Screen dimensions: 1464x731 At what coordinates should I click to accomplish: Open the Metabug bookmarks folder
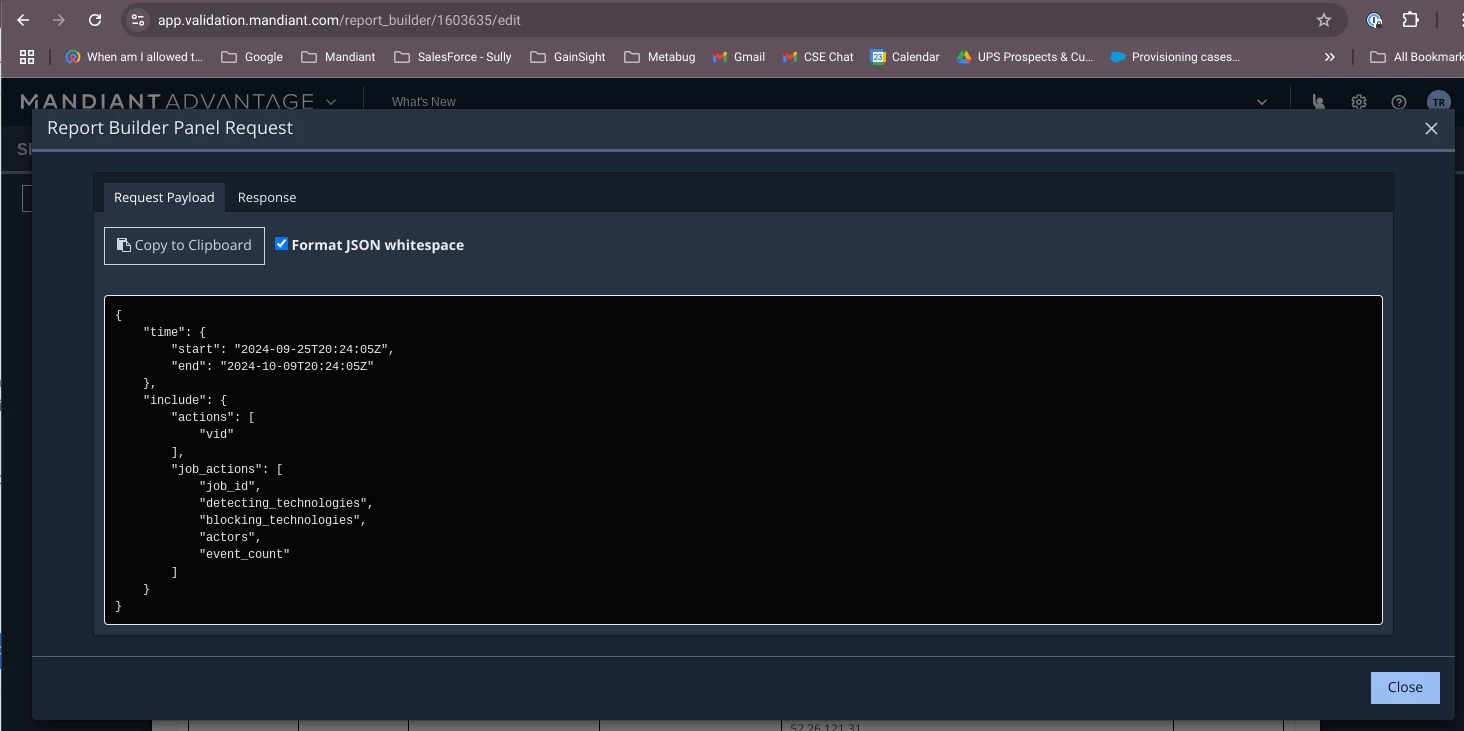(659, 57)
